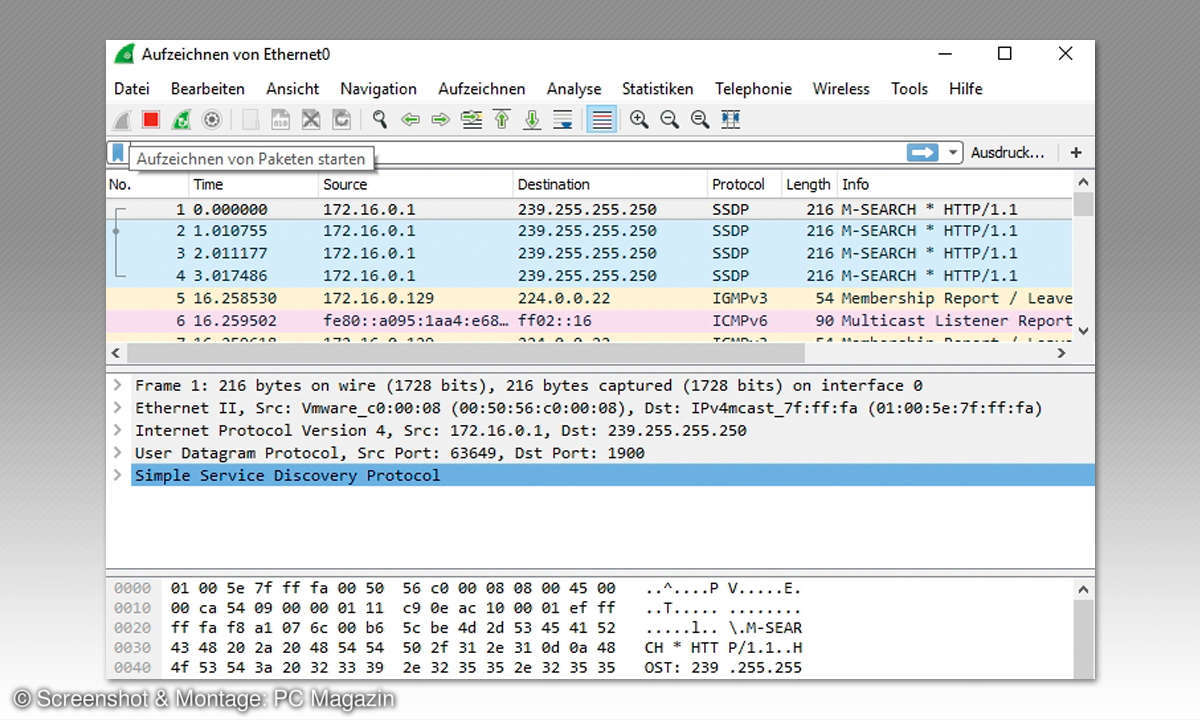The width and height of the screenshot is (1200, 720).
Task: Select packet 3 at time 2.011177
Action: coord(590,254)
